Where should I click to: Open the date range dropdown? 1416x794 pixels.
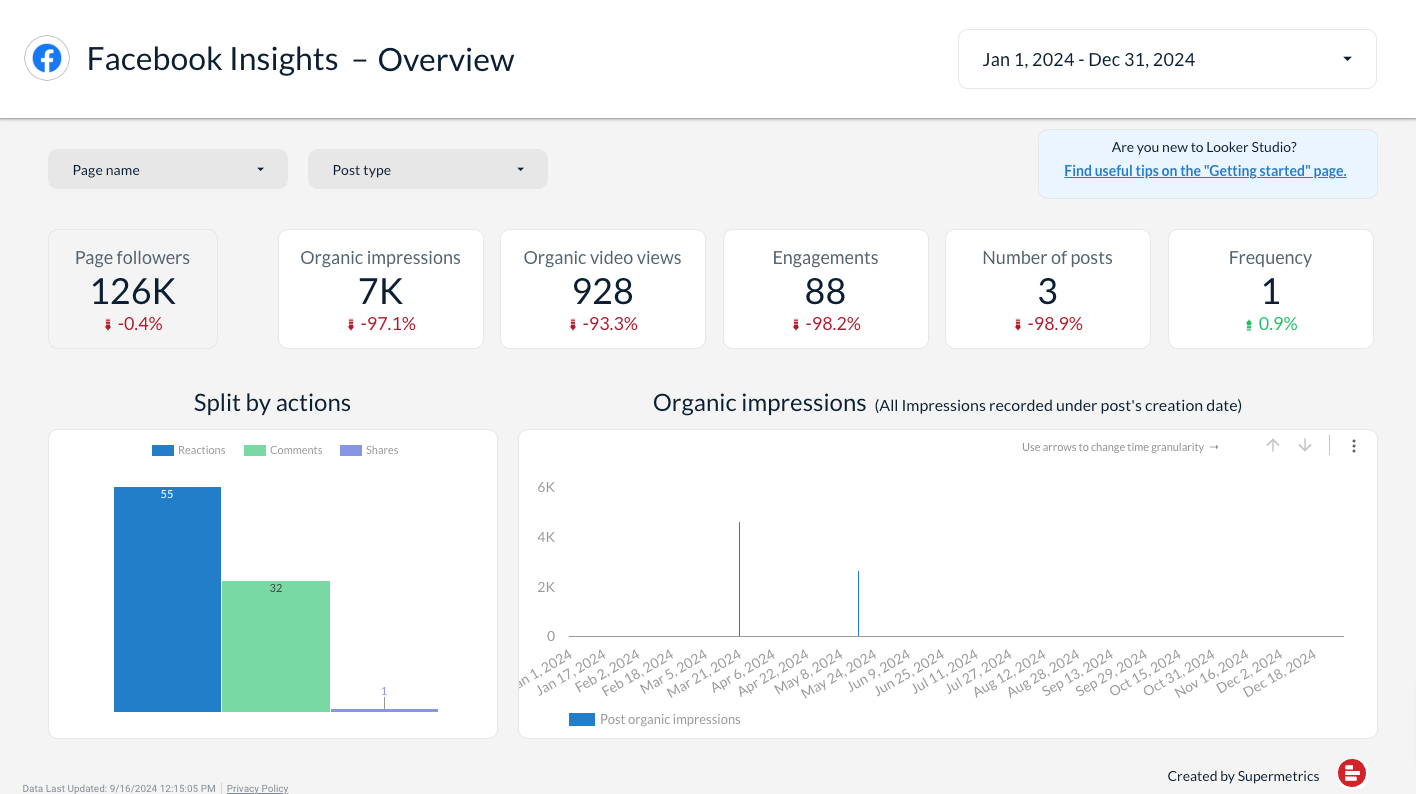pos(1166,59)
